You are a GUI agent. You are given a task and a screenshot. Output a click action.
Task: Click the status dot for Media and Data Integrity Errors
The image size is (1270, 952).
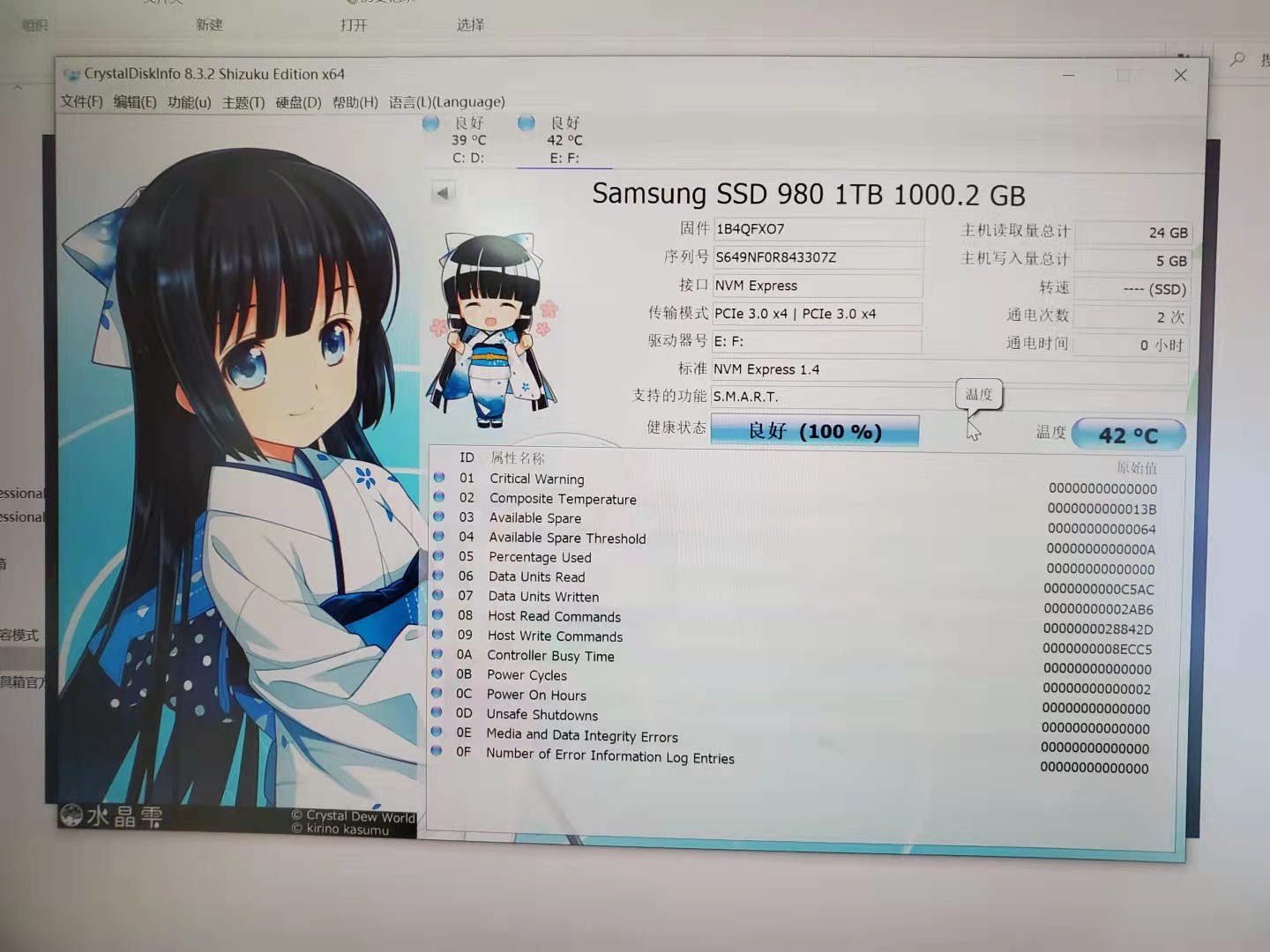point(436,732)
